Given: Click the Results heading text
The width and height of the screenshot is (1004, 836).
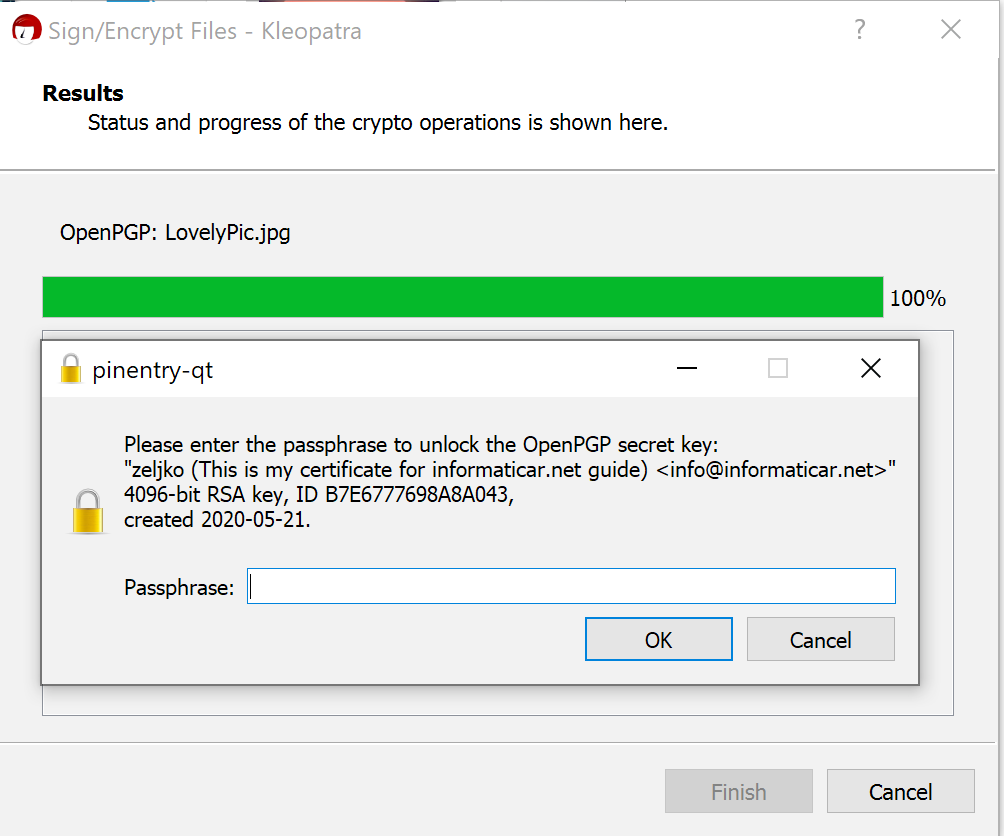Looking at the screenshot, I should click(x=83, y=93).
